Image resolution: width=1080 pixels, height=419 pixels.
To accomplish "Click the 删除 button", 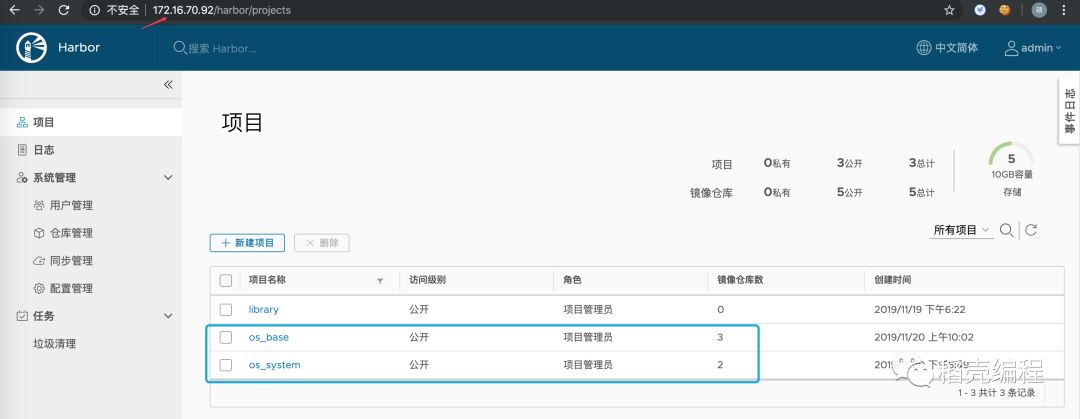I will pos(322,243).
